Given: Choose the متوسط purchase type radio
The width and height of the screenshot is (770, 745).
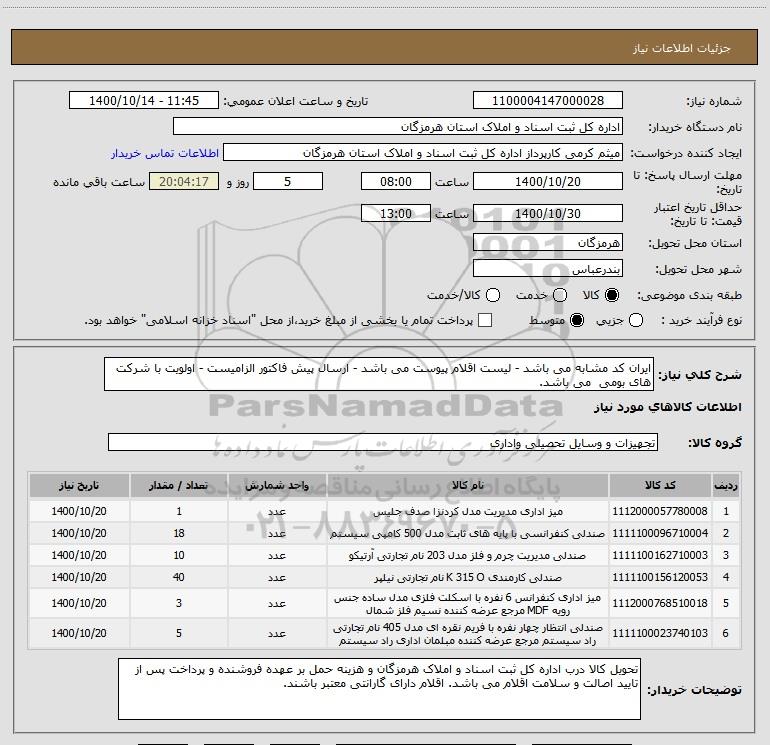Looking at the screenshot, I should (577, 320).
